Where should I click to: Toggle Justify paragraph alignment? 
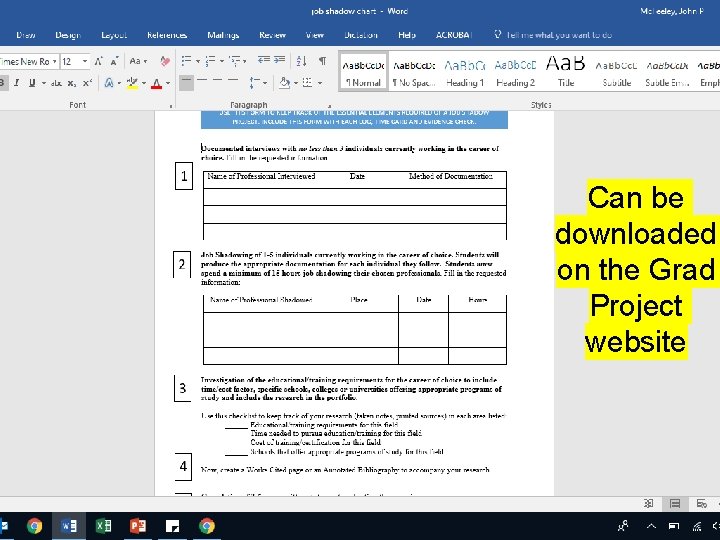coord(233,83)
